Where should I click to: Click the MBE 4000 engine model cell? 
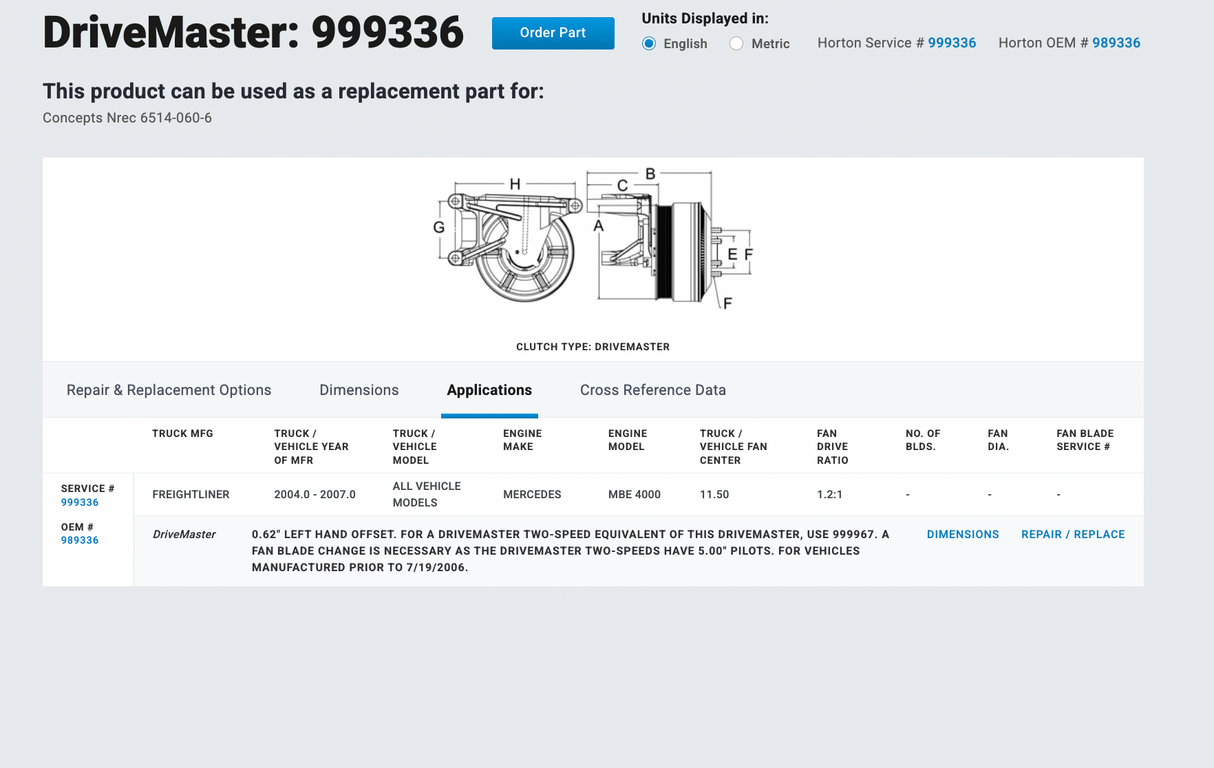(x=634, y=493)
